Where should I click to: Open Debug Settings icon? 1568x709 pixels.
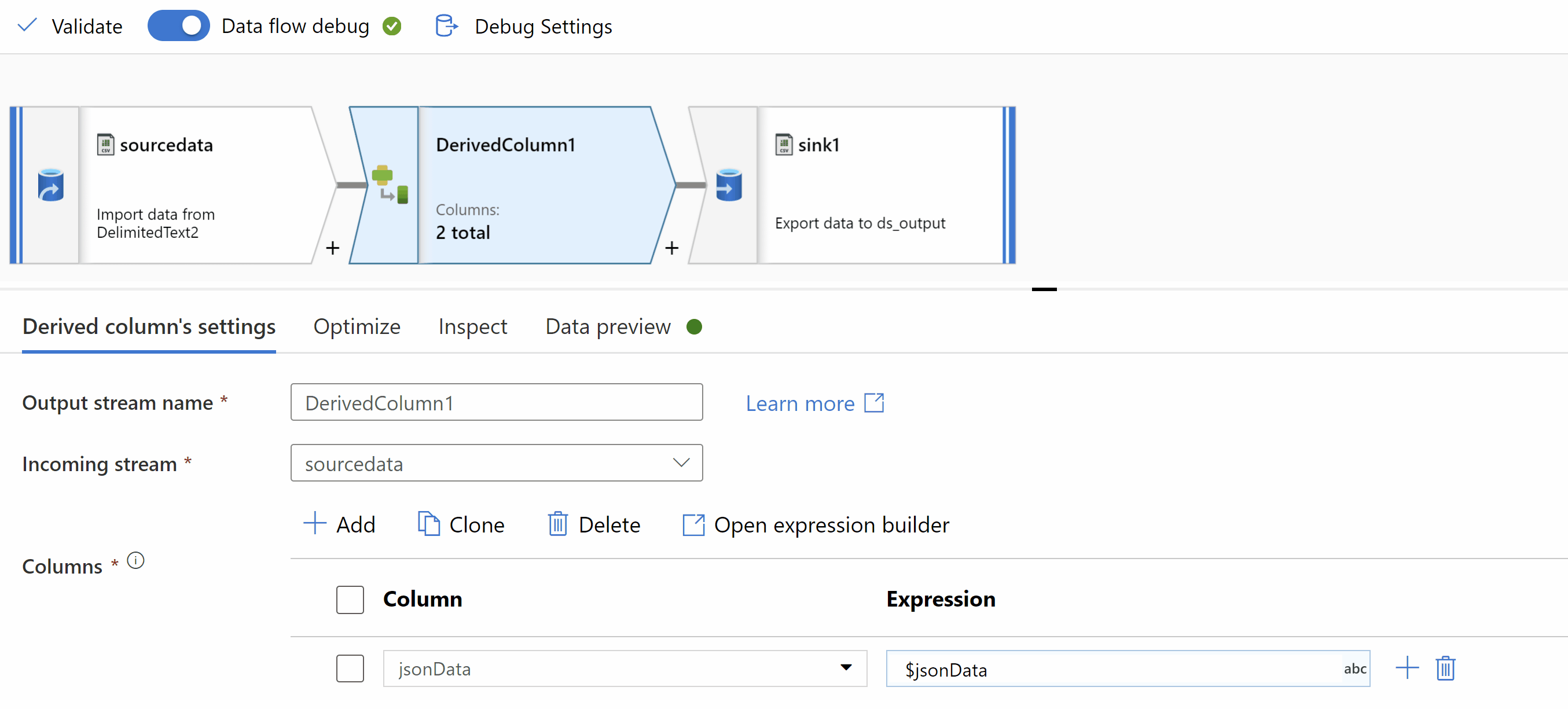coord(446,26)
